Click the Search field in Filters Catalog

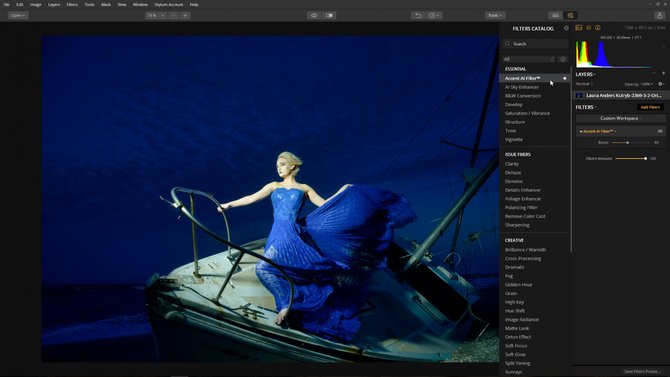pyautogui.click(x=536, y=44)
